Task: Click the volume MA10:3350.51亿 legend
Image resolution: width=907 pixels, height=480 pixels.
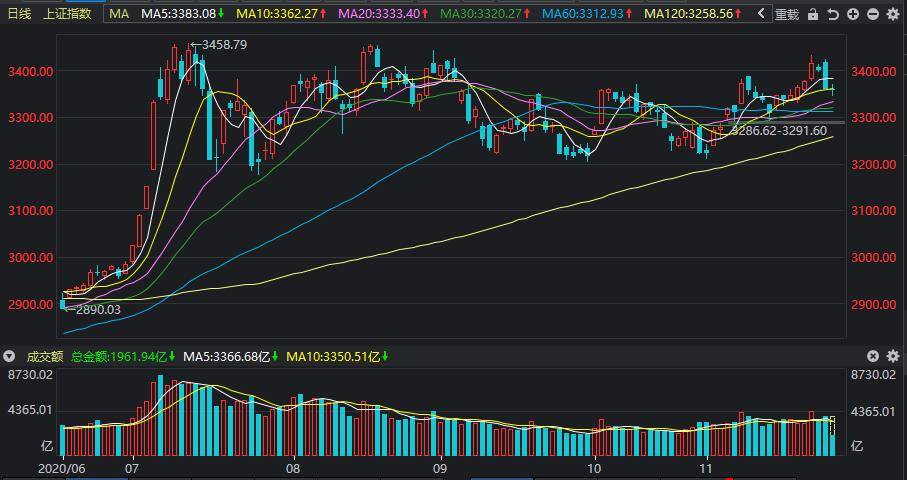Action: (338, 357)
